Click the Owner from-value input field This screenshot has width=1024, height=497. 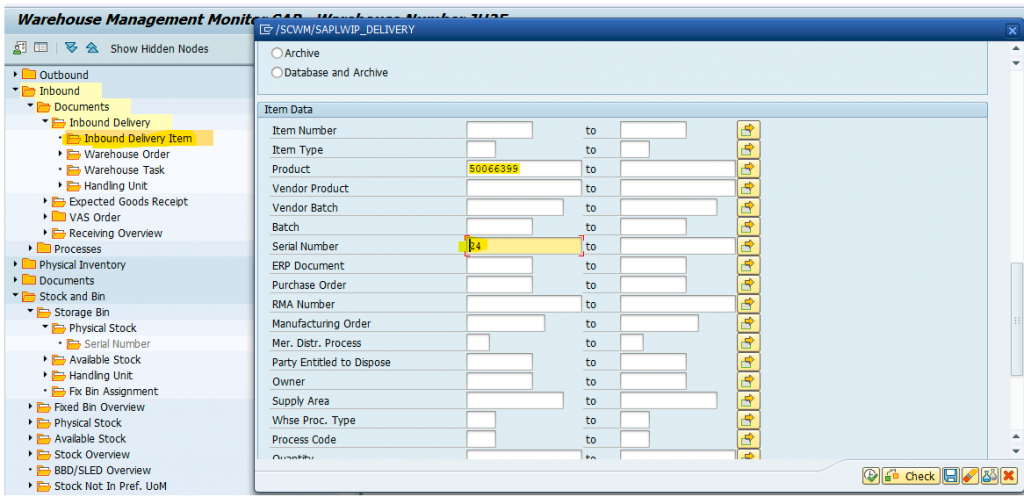tap(500, 381)
